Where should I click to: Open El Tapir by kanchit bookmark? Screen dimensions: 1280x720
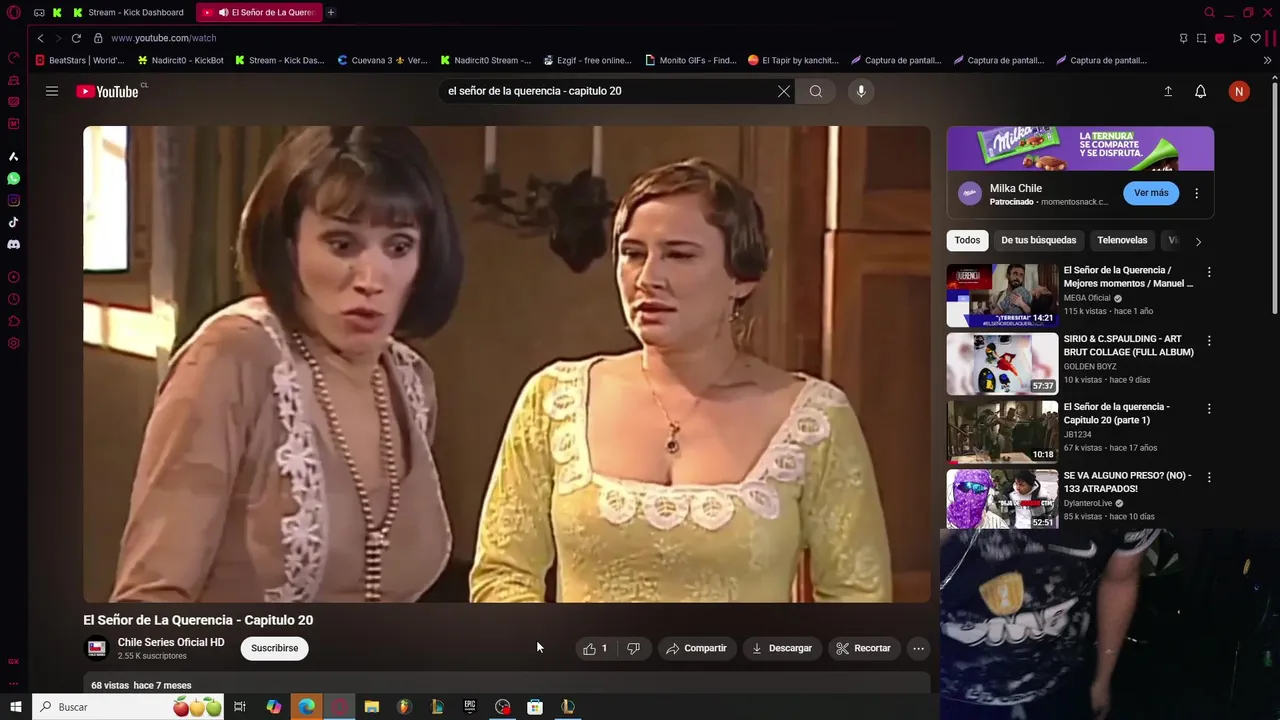click(793, 60)
